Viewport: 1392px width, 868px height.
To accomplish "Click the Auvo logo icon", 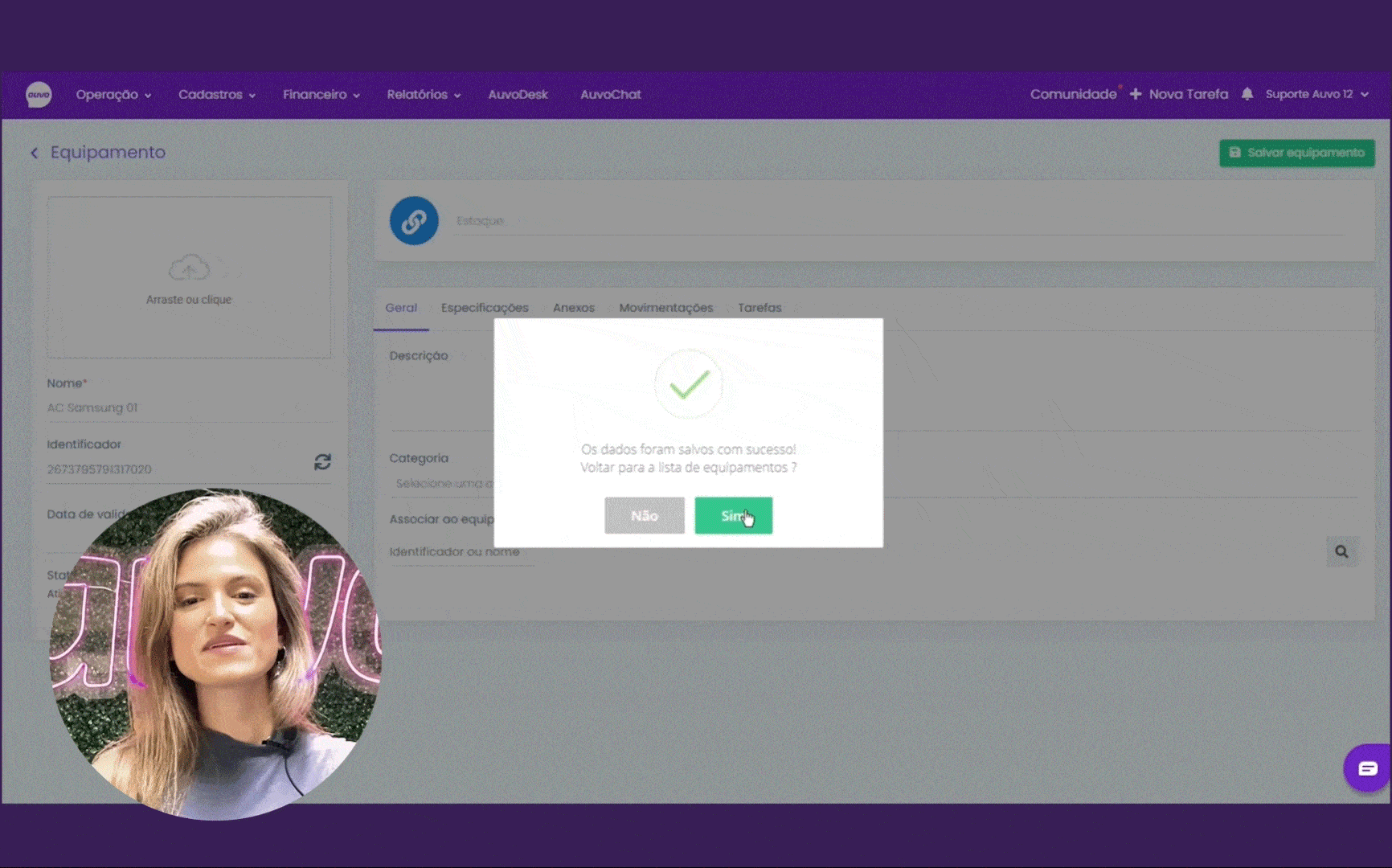I will pos(39,95).
